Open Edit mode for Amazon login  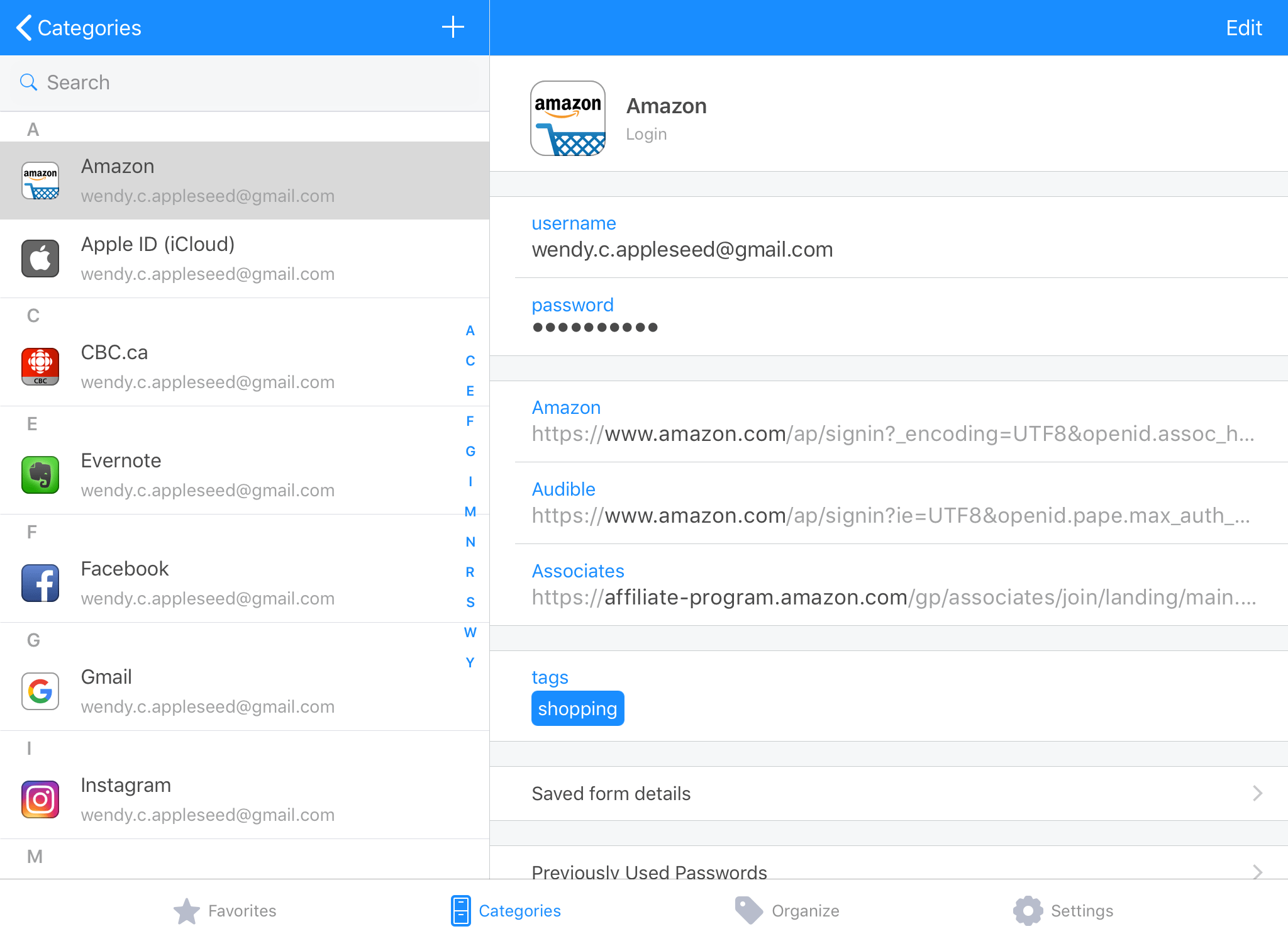click(1243, 28)
